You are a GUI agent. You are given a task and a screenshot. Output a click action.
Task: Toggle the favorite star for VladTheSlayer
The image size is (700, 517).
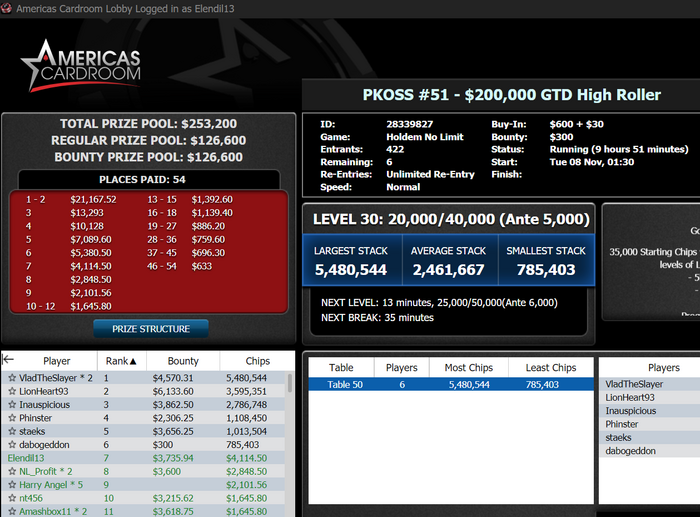pyautogui.click(x=12, y=378)
